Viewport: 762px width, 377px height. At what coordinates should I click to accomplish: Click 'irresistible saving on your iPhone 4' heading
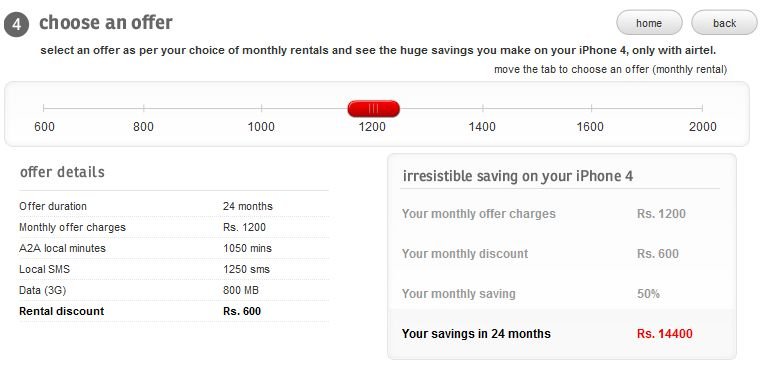pos(518,176)
